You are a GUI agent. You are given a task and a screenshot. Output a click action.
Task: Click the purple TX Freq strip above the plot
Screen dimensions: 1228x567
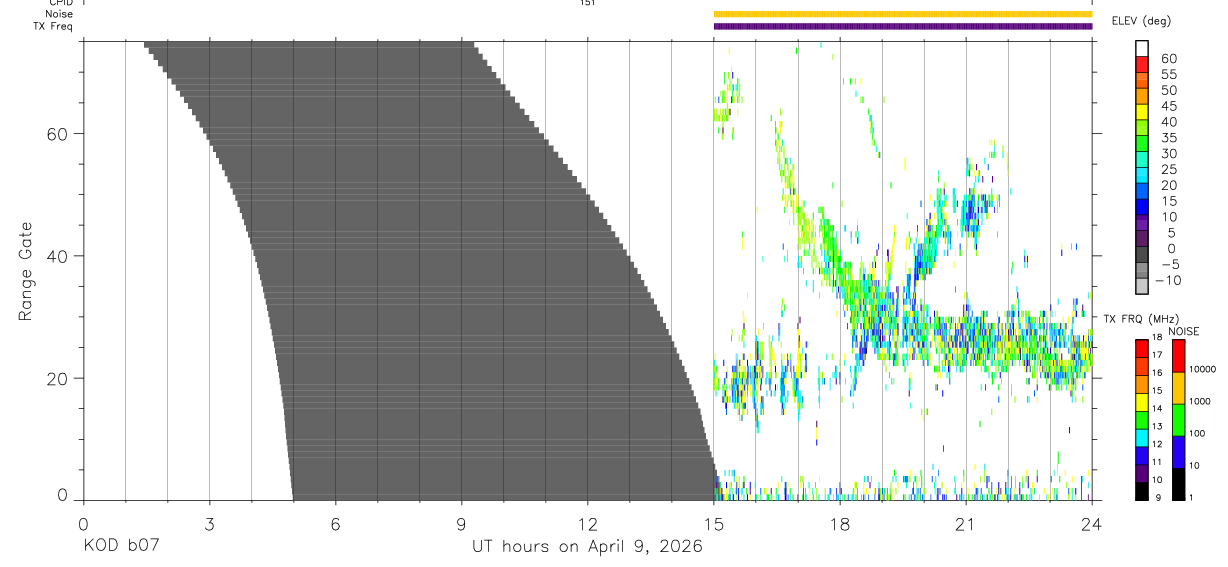pyautogui.click(x=902, y=26)
